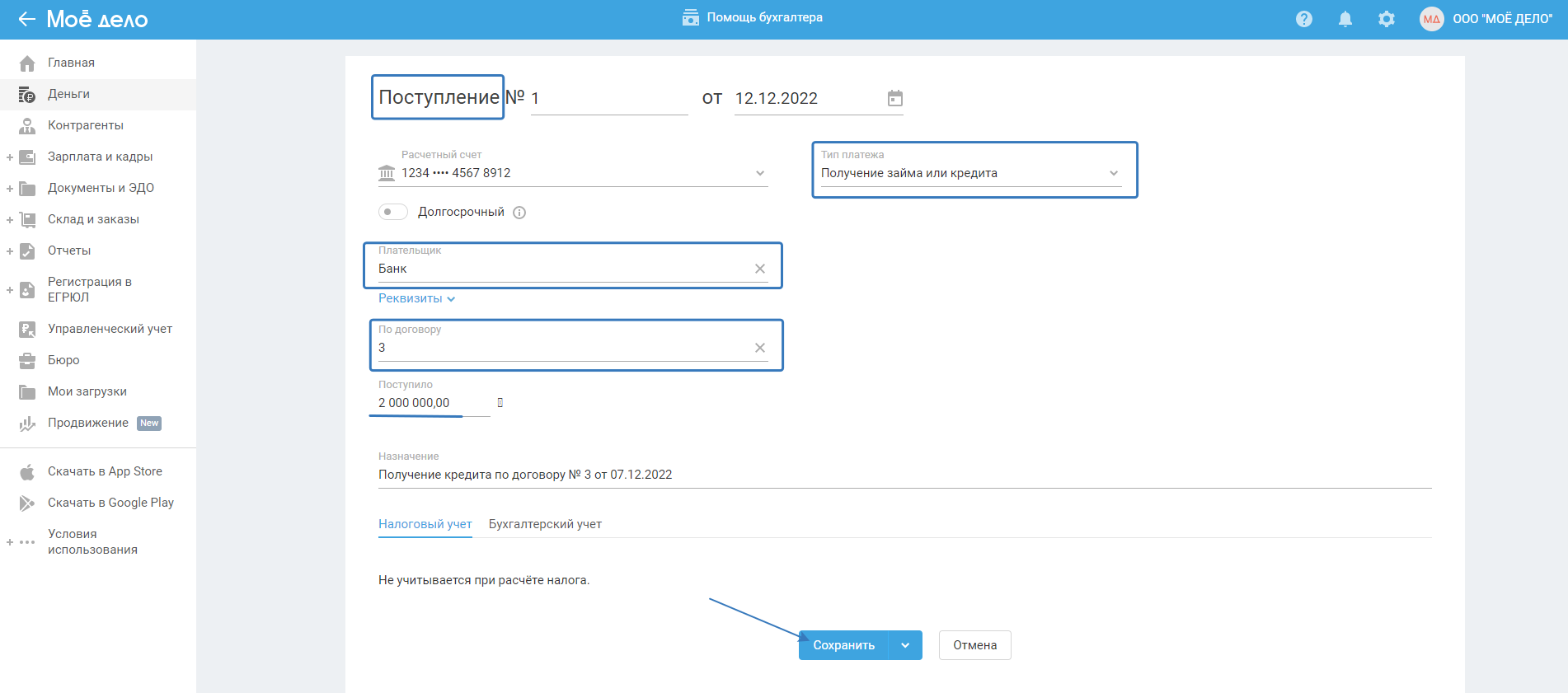Open the Продвижение menu item

pos(98,423)
